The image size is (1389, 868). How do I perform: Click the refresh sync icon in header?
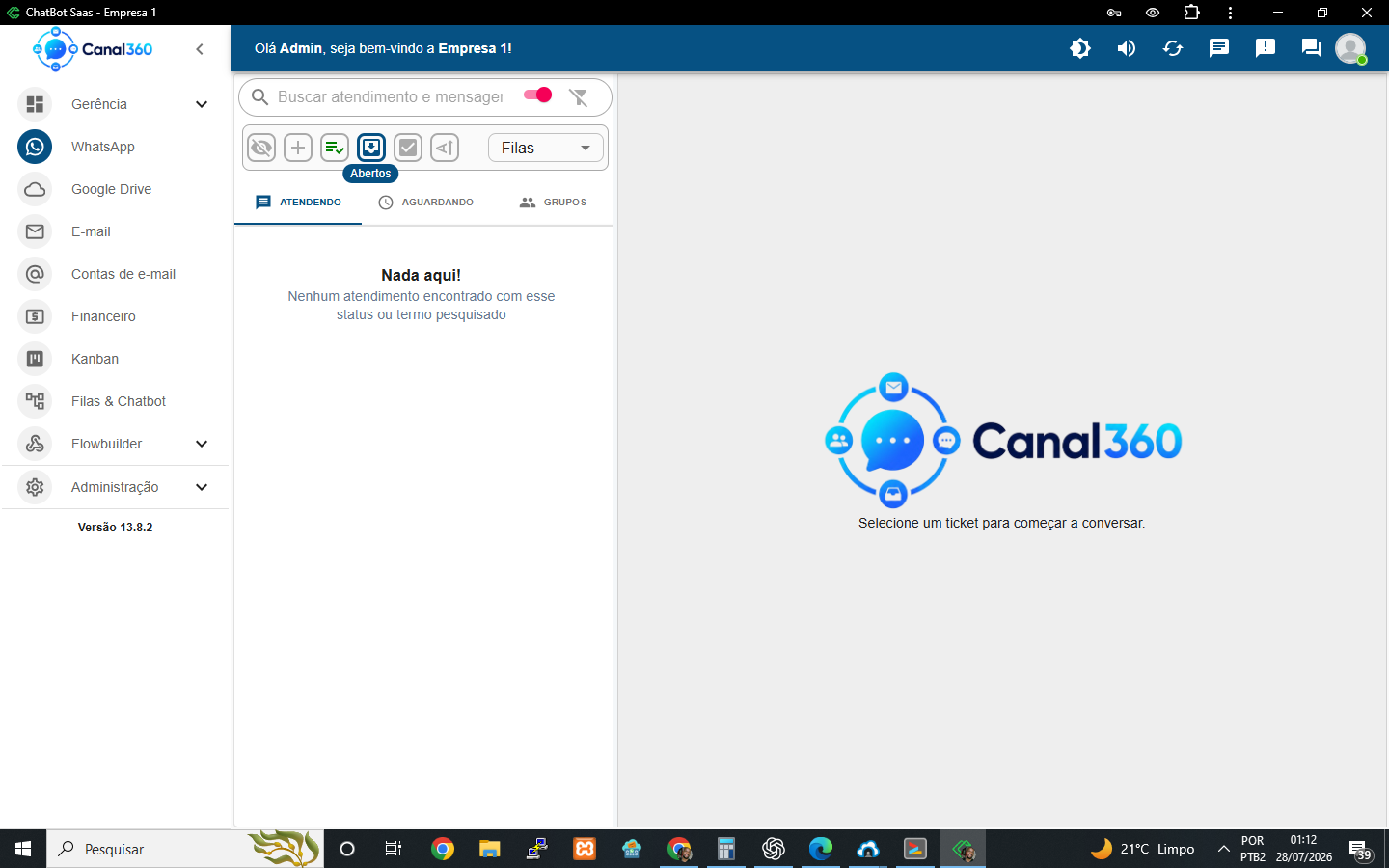click(1173, 48)
